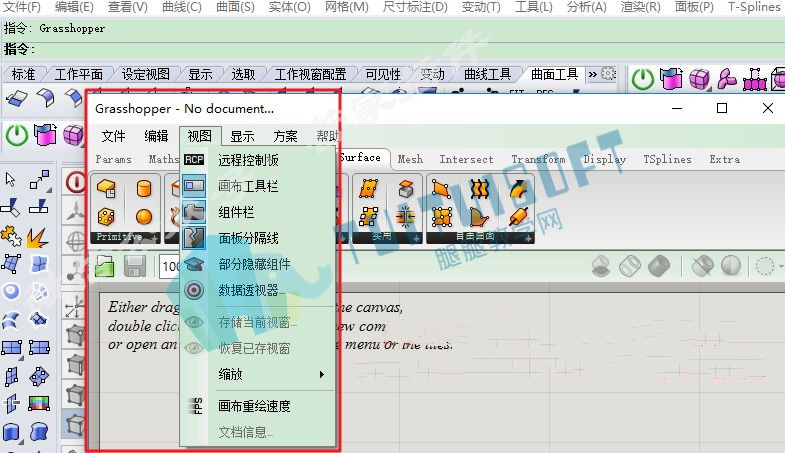
Task: Click the orange pipe freeform component icon
Action: (518, 217)
